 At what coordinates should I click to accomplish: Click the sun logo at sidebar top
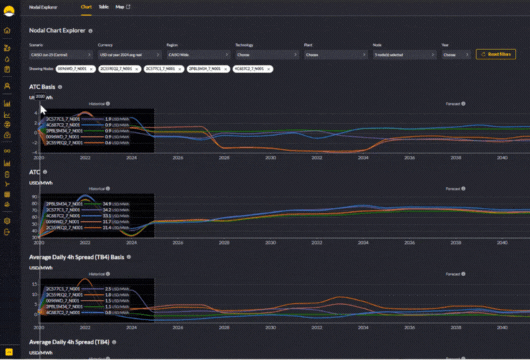click(x=9, y=10)
